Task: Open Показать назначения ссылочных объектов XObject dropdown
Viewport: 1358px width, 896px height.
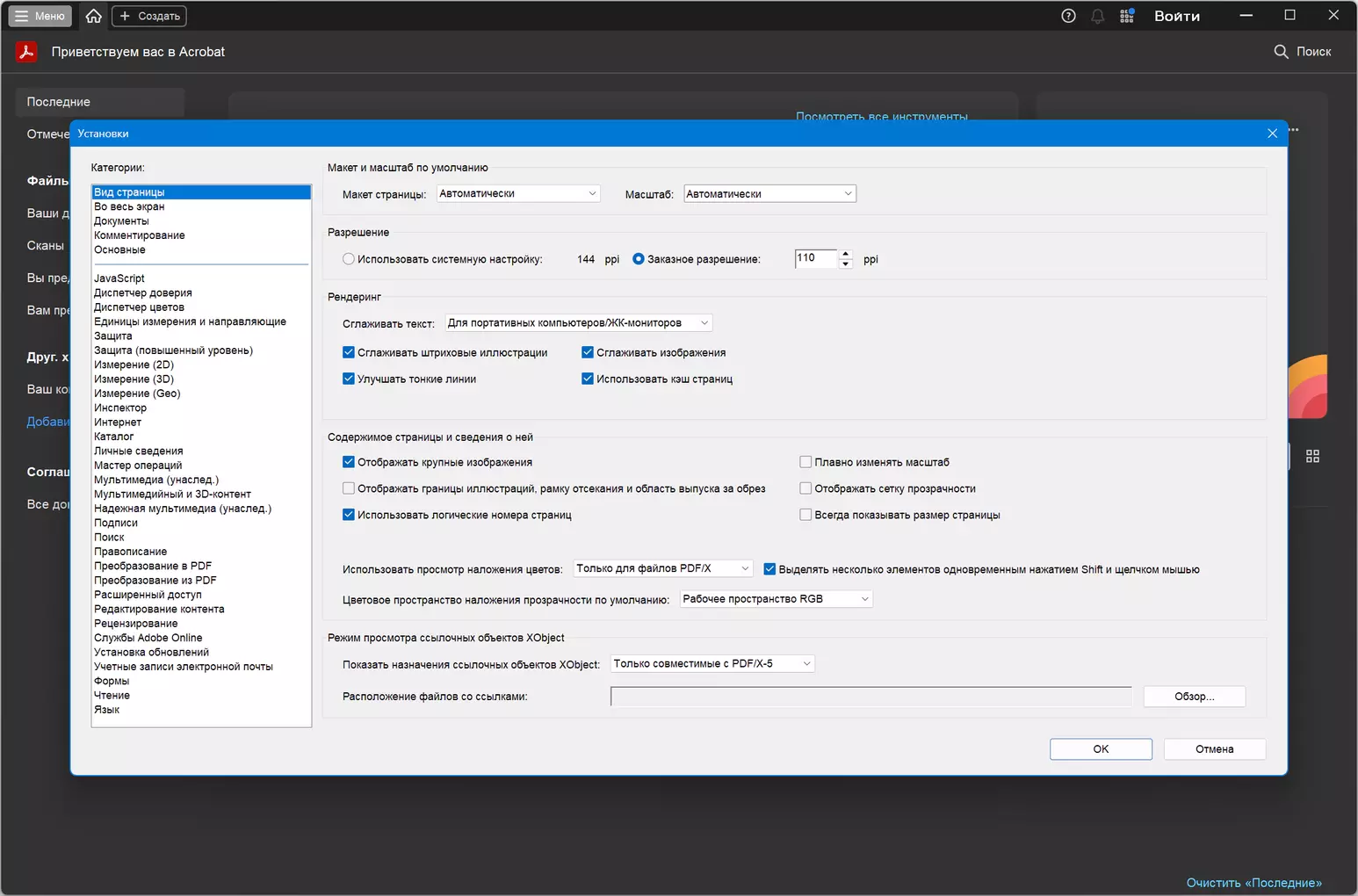Action: (712, 663)
